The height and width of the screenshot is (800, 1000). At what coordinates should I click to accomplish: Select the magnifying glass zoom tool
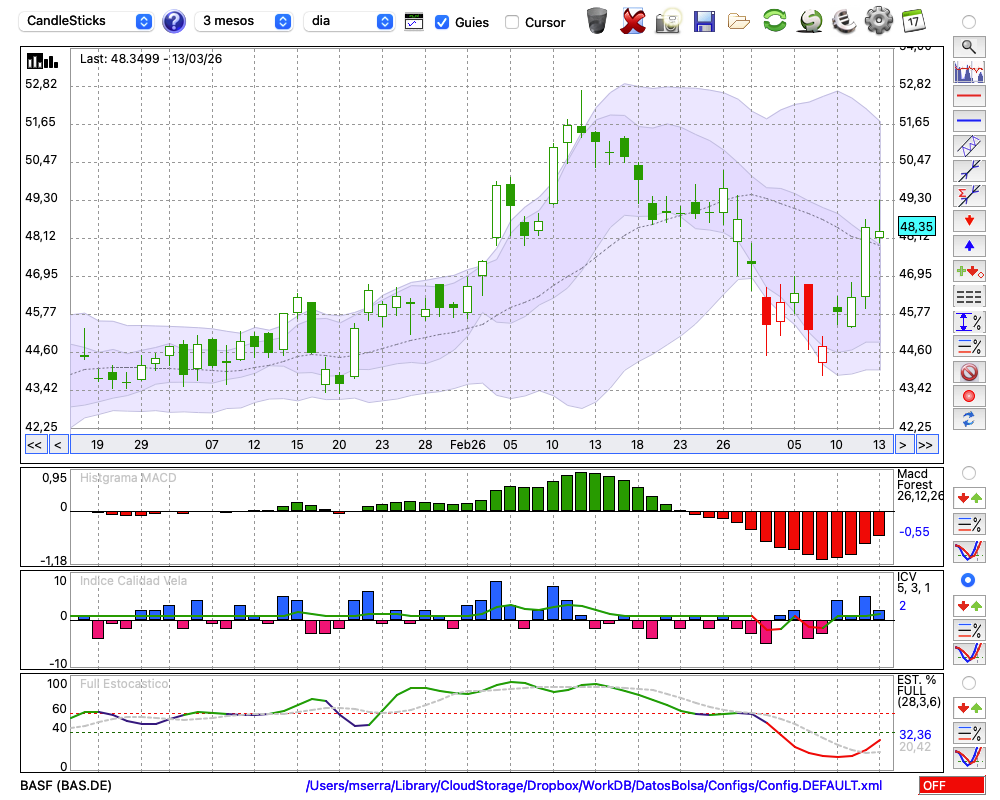[968, 46]
